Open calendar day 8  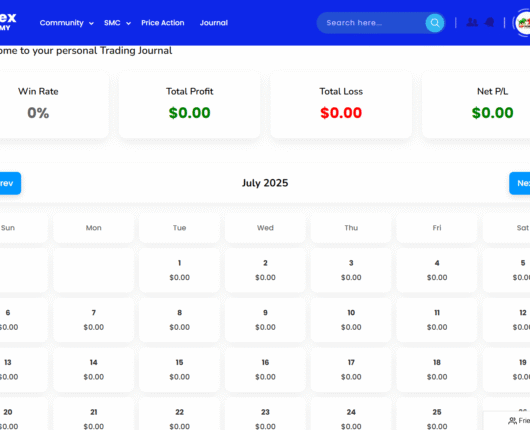[179, 320]
